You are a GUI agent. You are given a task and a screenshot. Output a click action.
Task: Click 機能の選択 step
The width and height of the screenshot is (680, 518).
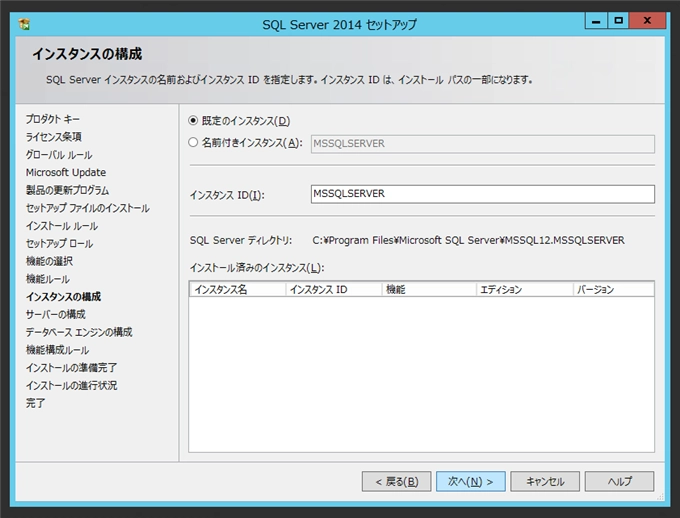(49, 261)
